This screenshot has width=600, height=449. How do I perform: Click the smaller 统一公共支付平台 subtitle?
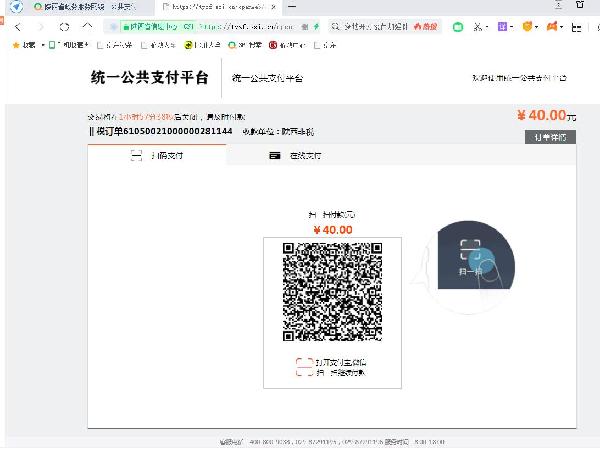click(x=267, y=78)
